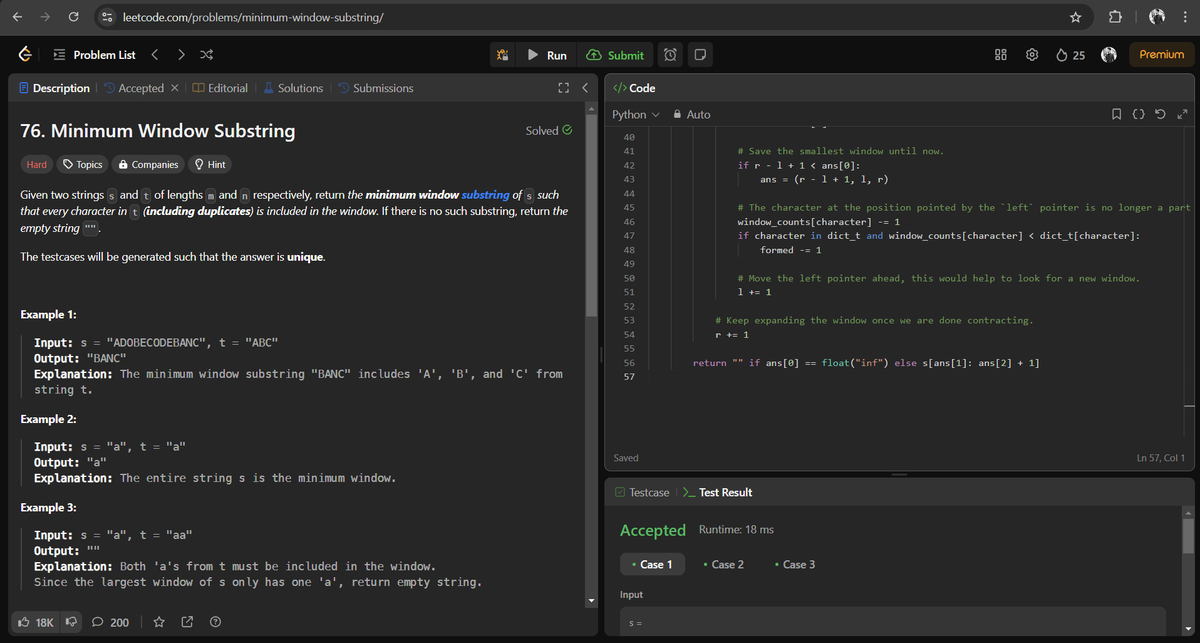The width and height of the screenshot is (1200, 643).
Task: Check daily streak via the flame icon
Action: tap(1062, 55)
